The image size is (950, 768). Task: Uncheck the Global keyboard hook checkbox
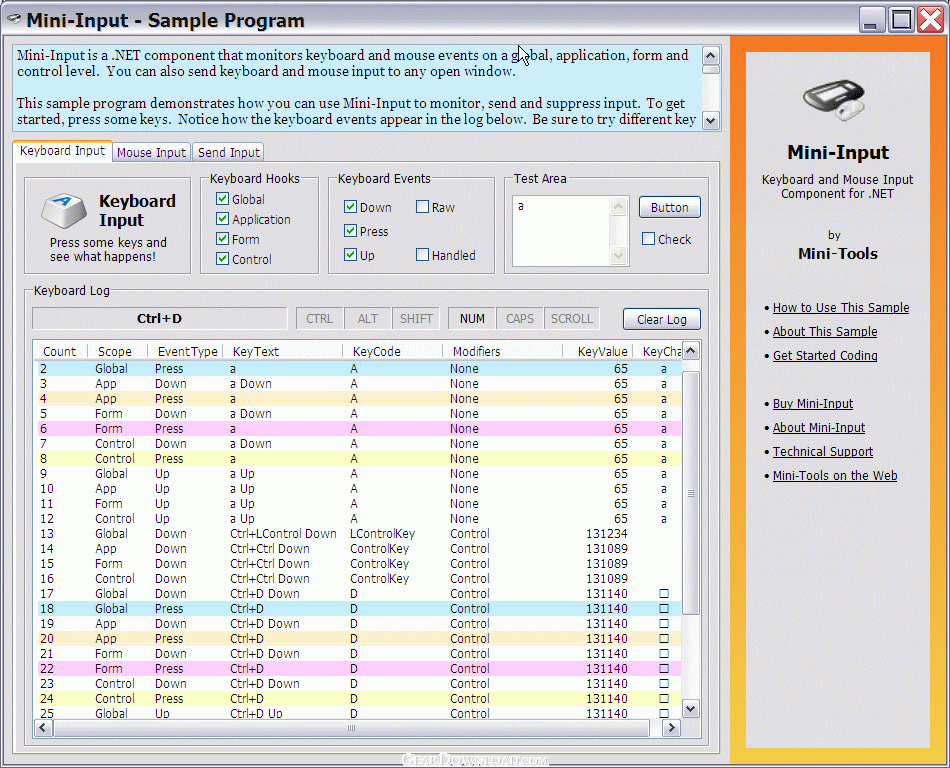click(x=223, y=199)
